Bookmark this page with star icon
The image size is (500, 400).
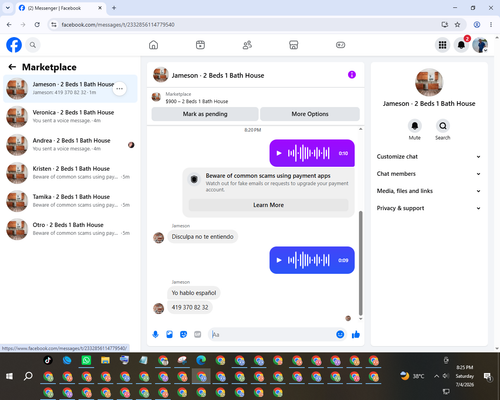pos(457,25)
